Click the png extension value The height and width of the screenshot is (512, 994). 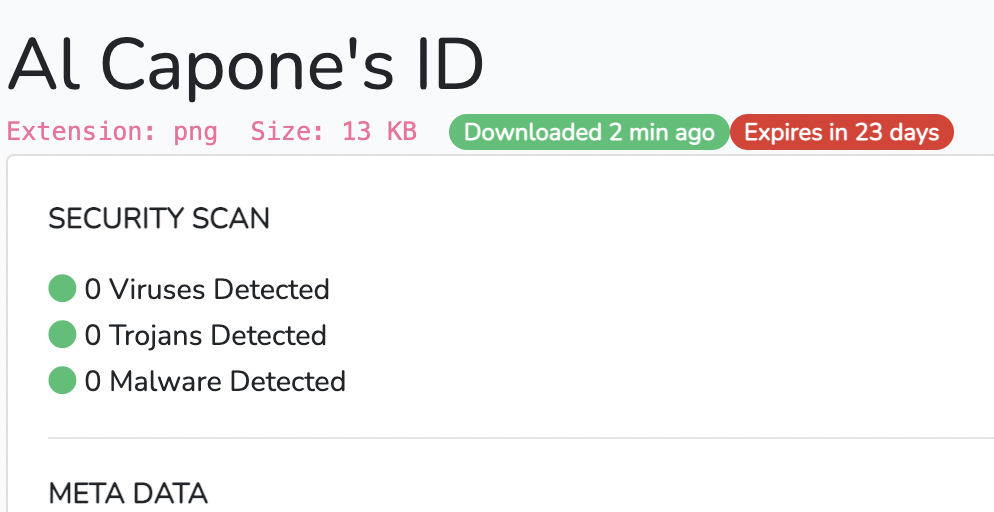point(196,133)
